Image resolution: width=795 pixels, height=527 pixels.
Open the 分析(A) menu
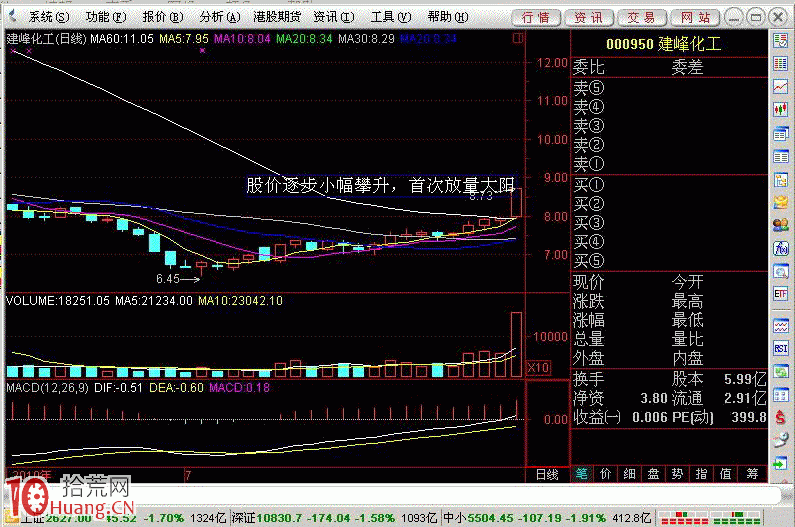pyautogui.click(x=220, y=17)
